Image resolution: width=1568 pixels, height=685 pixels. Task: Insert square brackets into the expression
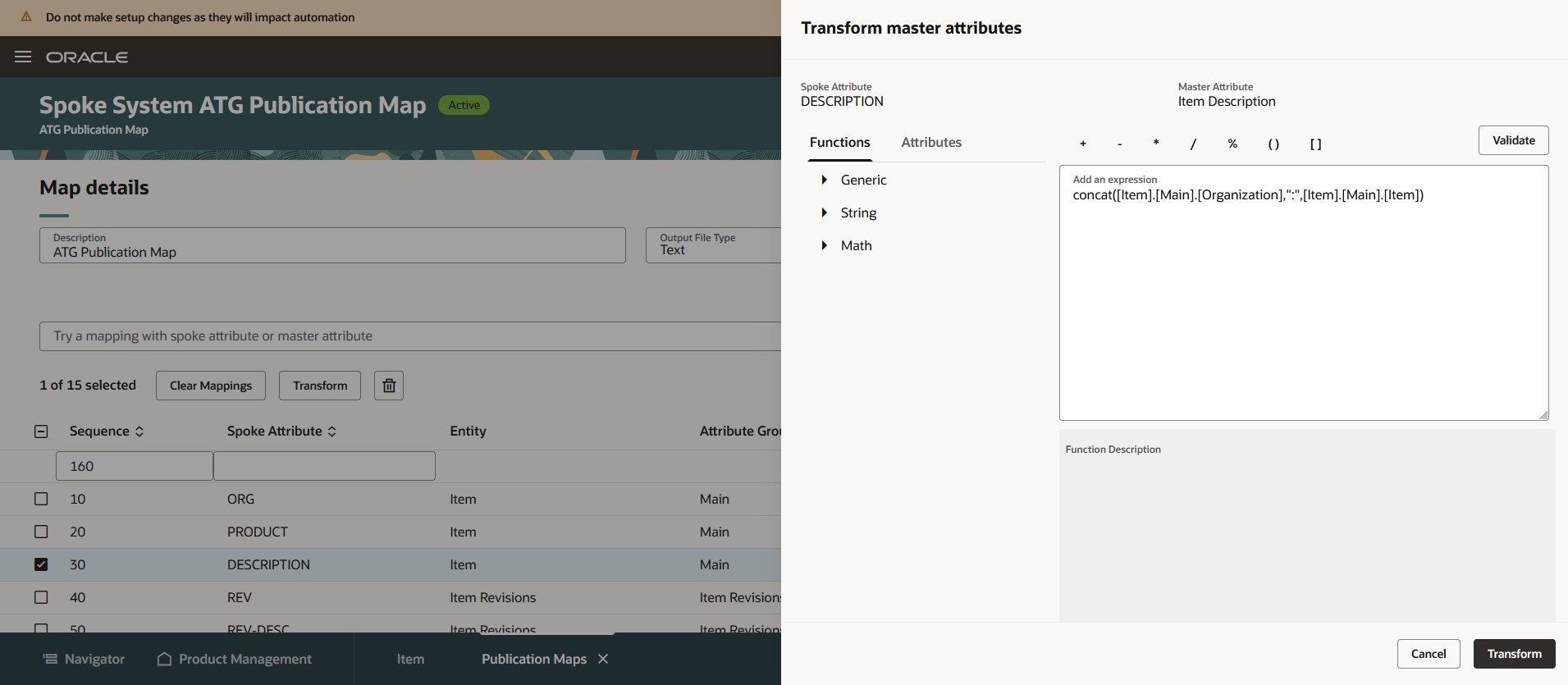tap(1315, 144)
